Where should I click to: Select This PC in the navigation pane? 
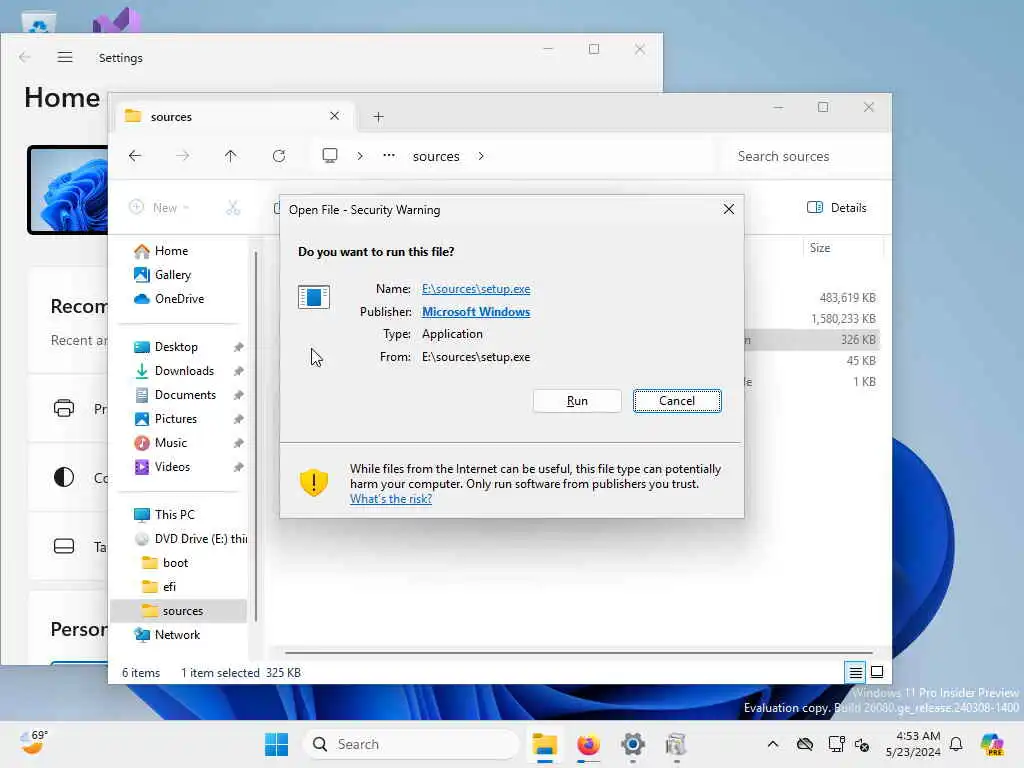[174, 515]
